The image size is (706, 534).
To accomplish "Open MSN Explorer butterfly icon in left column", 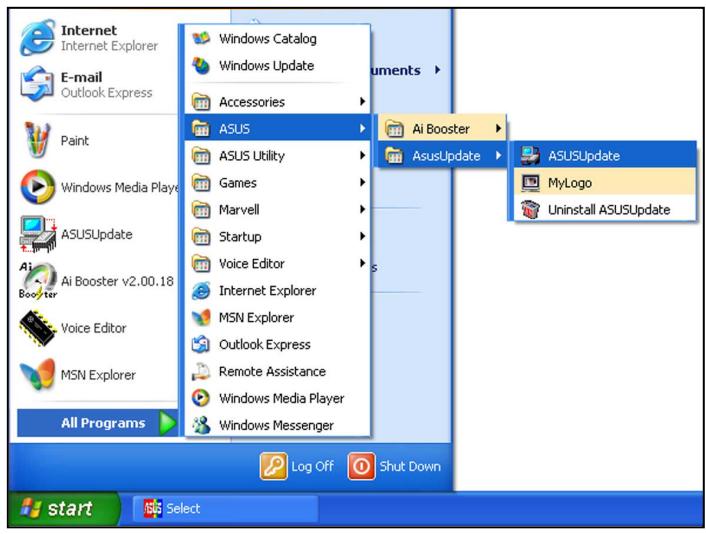I will (38, 375).
